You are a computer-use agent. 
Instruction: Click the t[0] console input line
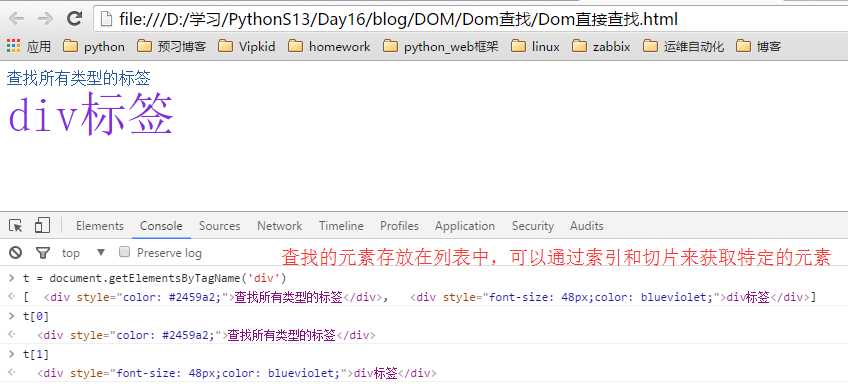pos(36,317)
